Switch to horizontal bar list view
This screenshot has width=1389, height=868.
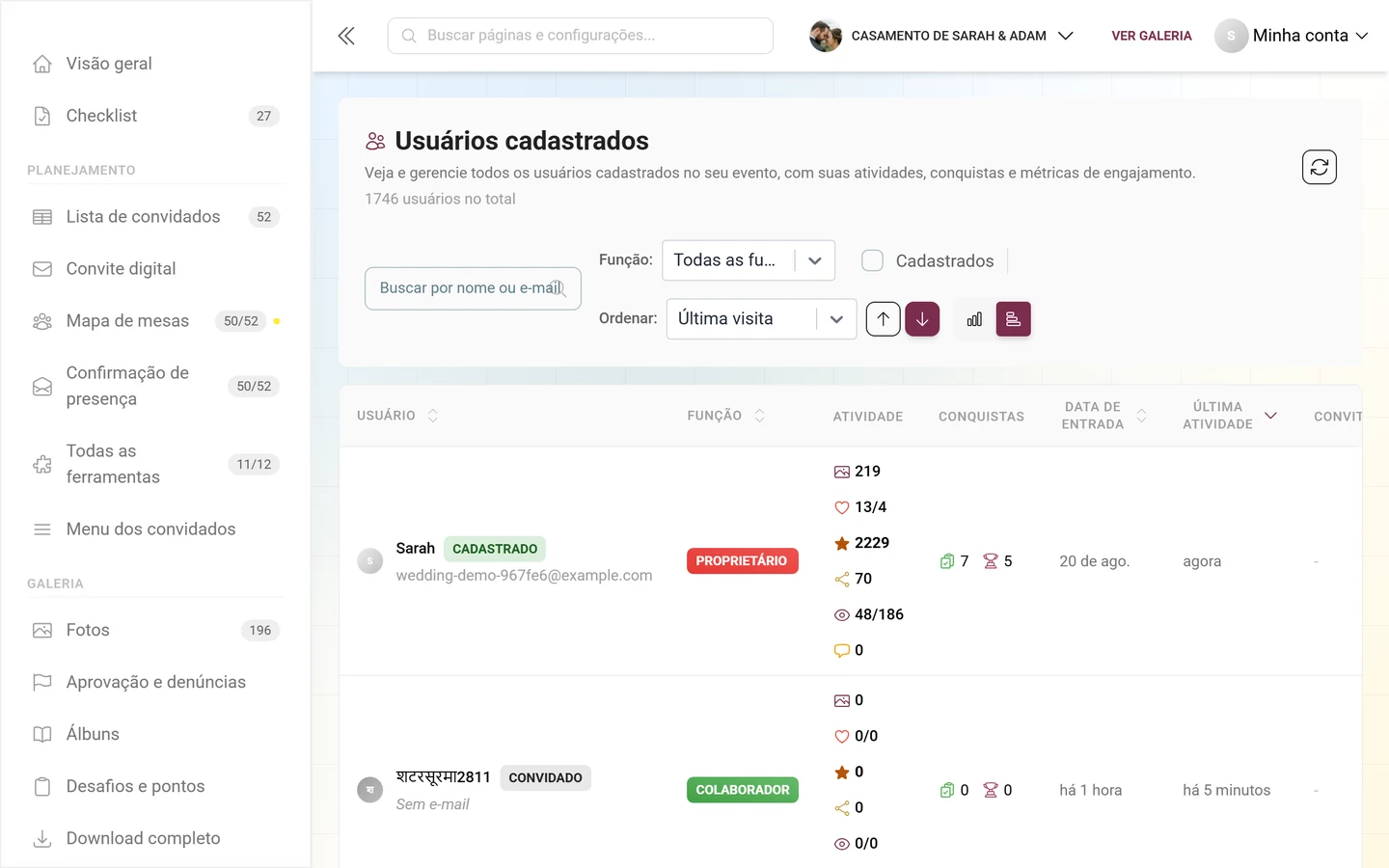pos(1013,319)
